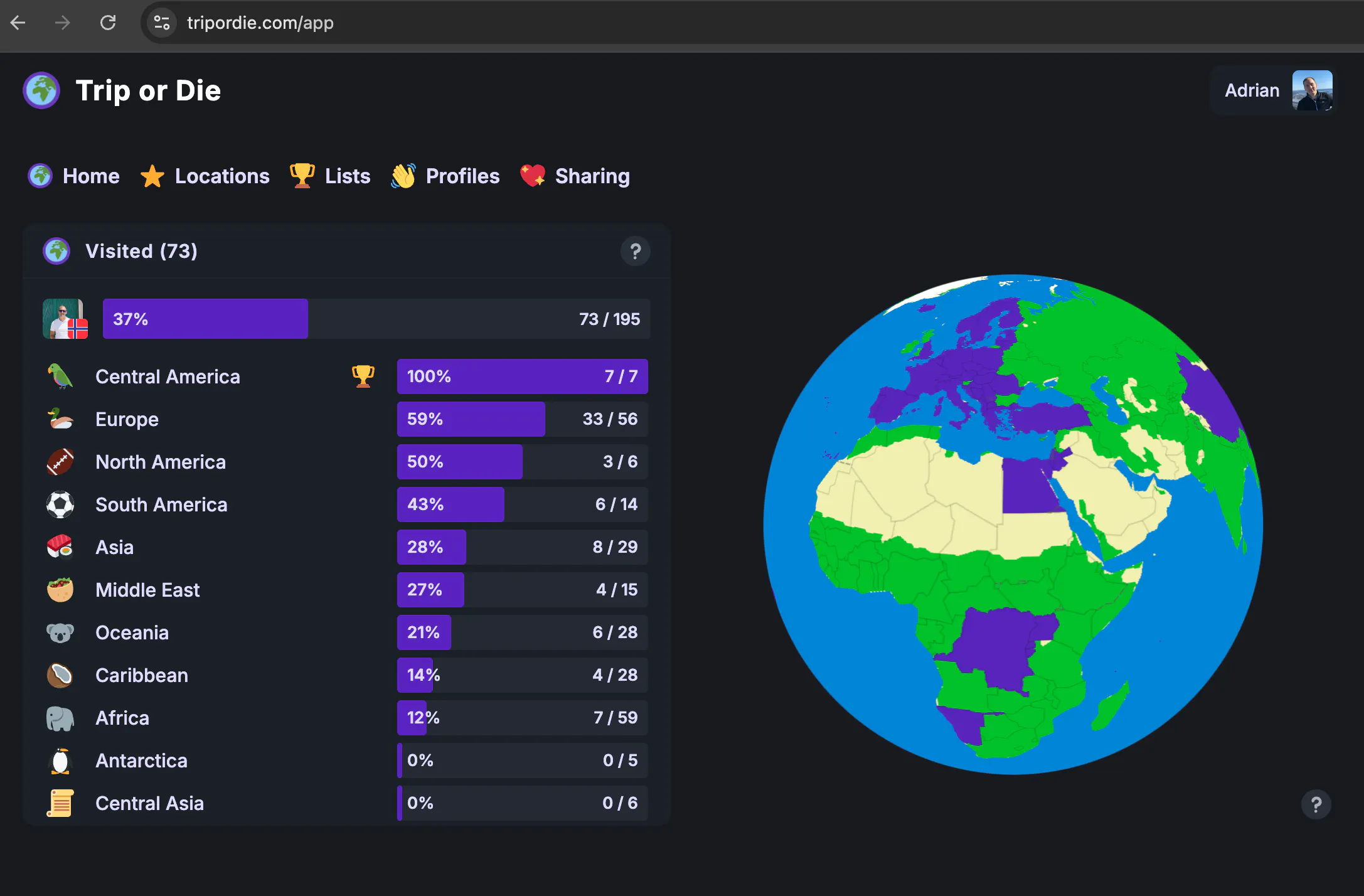
Task: Click the Central Asia 0% progress bar
Action: click(x=523, y=803)
